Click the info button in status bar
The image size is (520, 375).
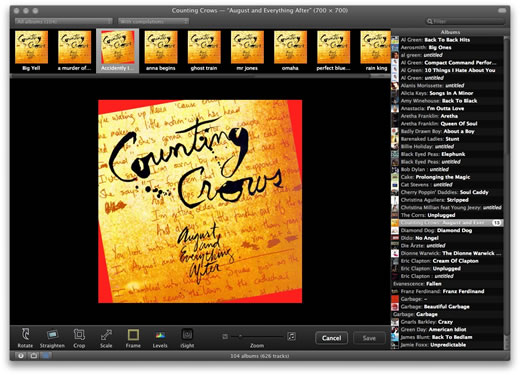coord(21,356)
